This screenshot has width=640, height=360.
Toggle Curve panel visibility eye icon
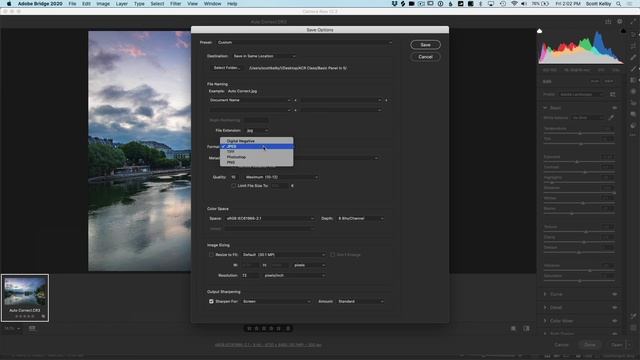(x=614, y=294)
